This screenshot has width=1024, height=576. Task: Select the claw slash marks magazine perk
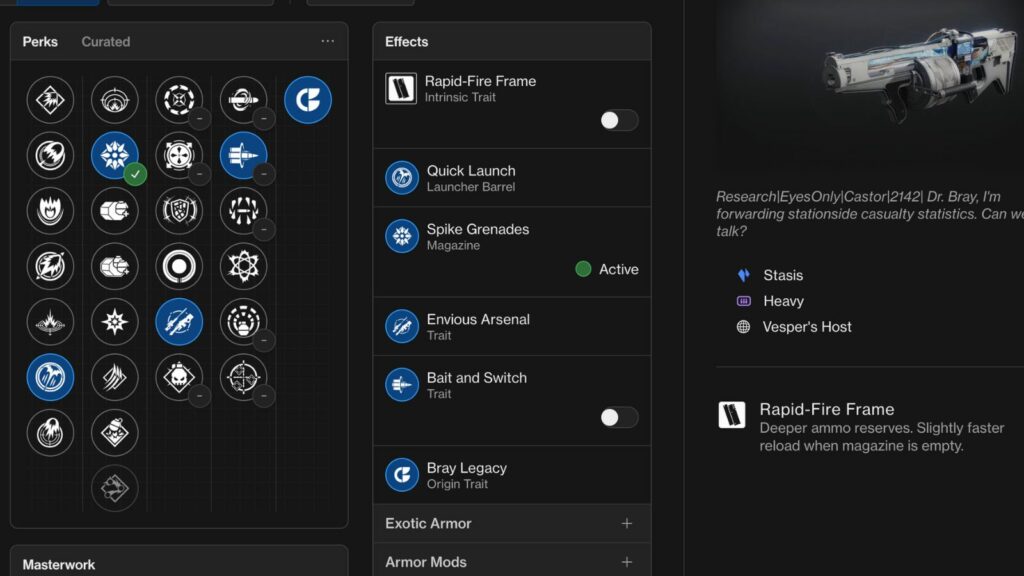click(x=115, y=377)
